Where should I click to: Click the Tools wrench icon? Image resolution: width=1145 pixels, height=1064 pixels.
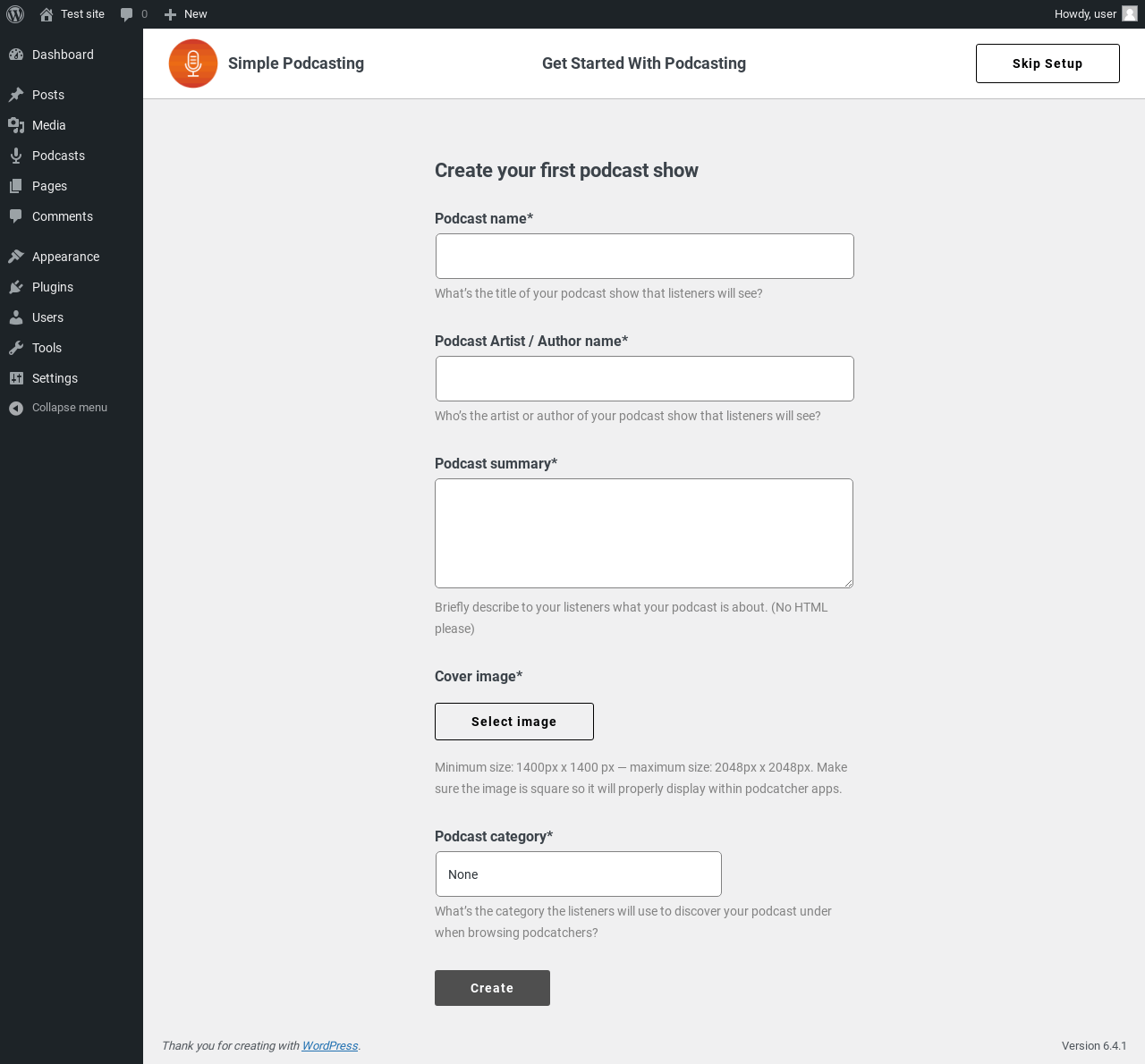[16, 348]
